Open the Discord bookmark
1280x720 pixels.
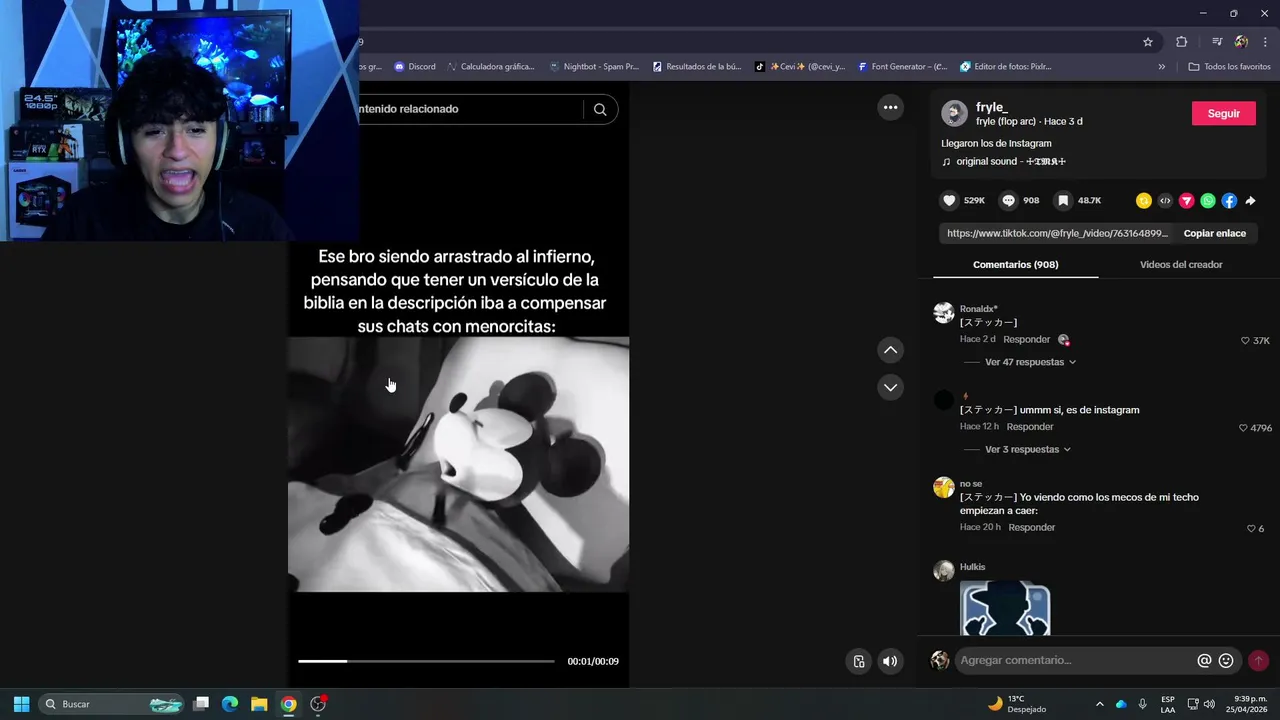click(415, 67)
